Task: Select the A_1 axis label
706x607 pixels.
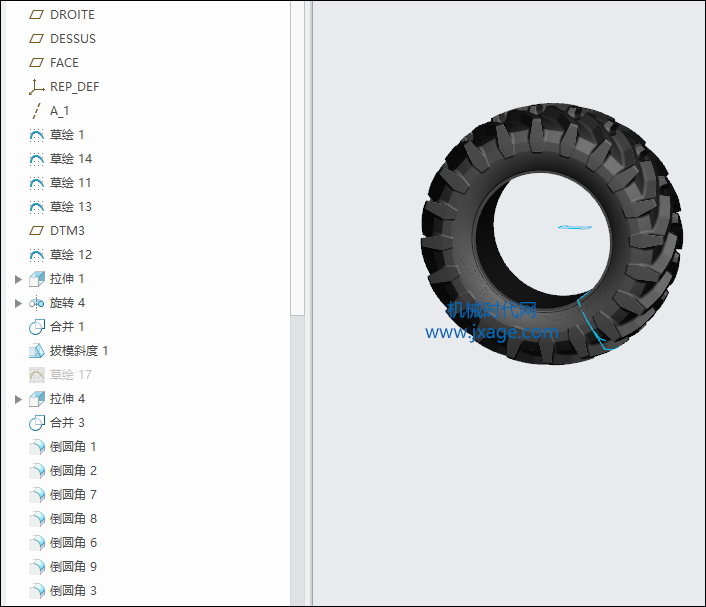Action: tap(59, 111)
